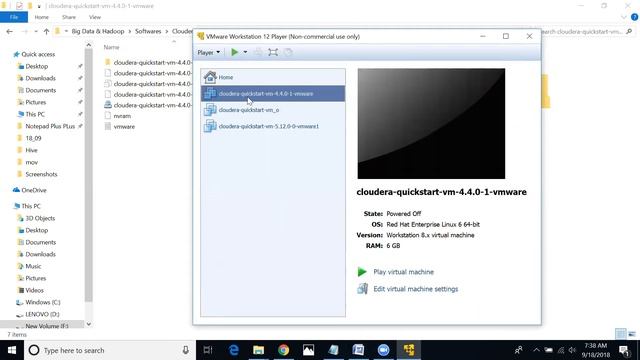640x360 pixels.
Task: Go up one folder level in Explorer
Action: pos(46,31)
